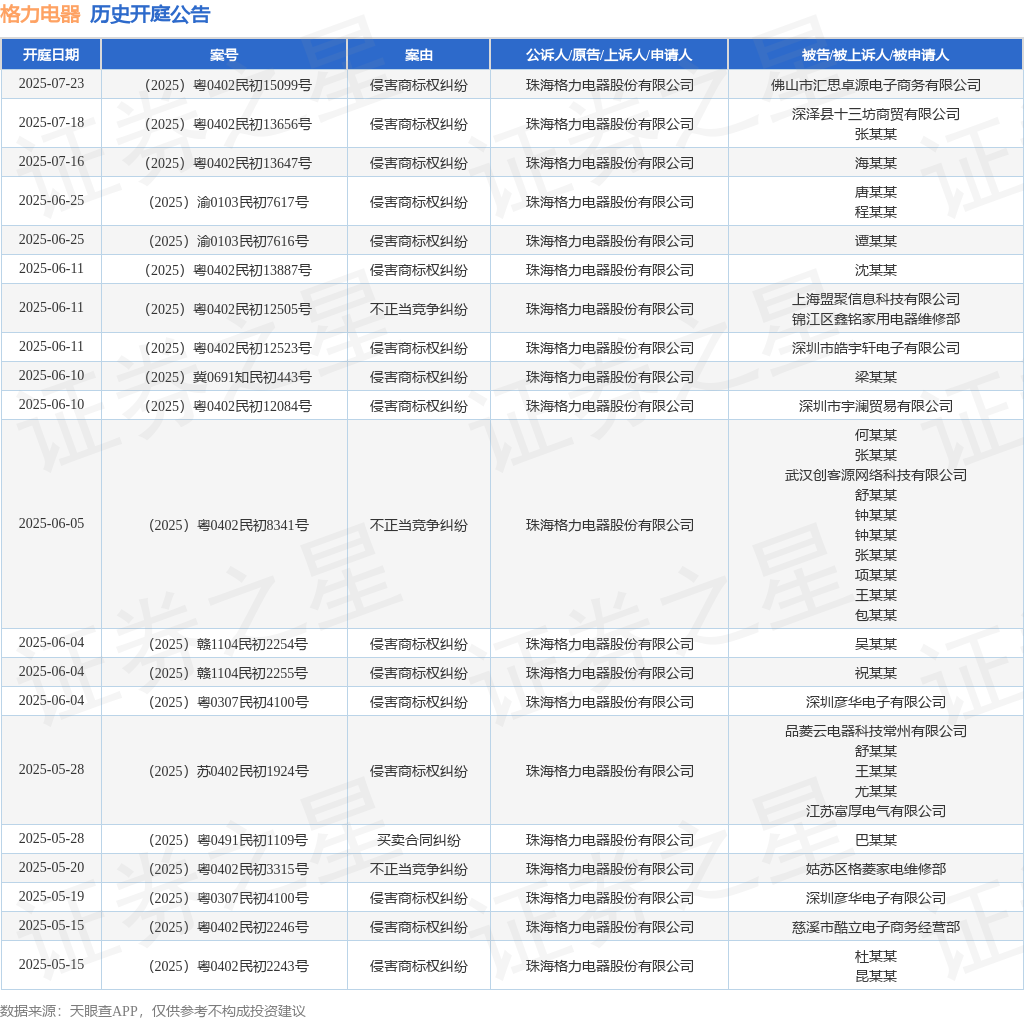The height and width of the screenshot is (1020, 1024).
Task: Select the 格力电器 title text
Action: [40, 14]
